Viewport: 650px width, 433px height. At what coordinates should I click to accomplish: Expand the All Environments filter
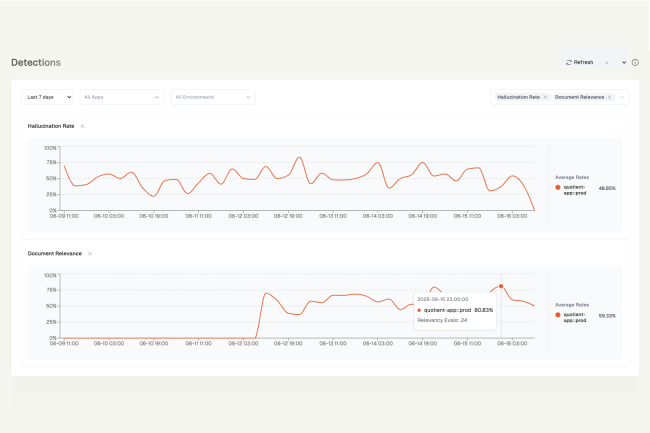tap(213, 97)
